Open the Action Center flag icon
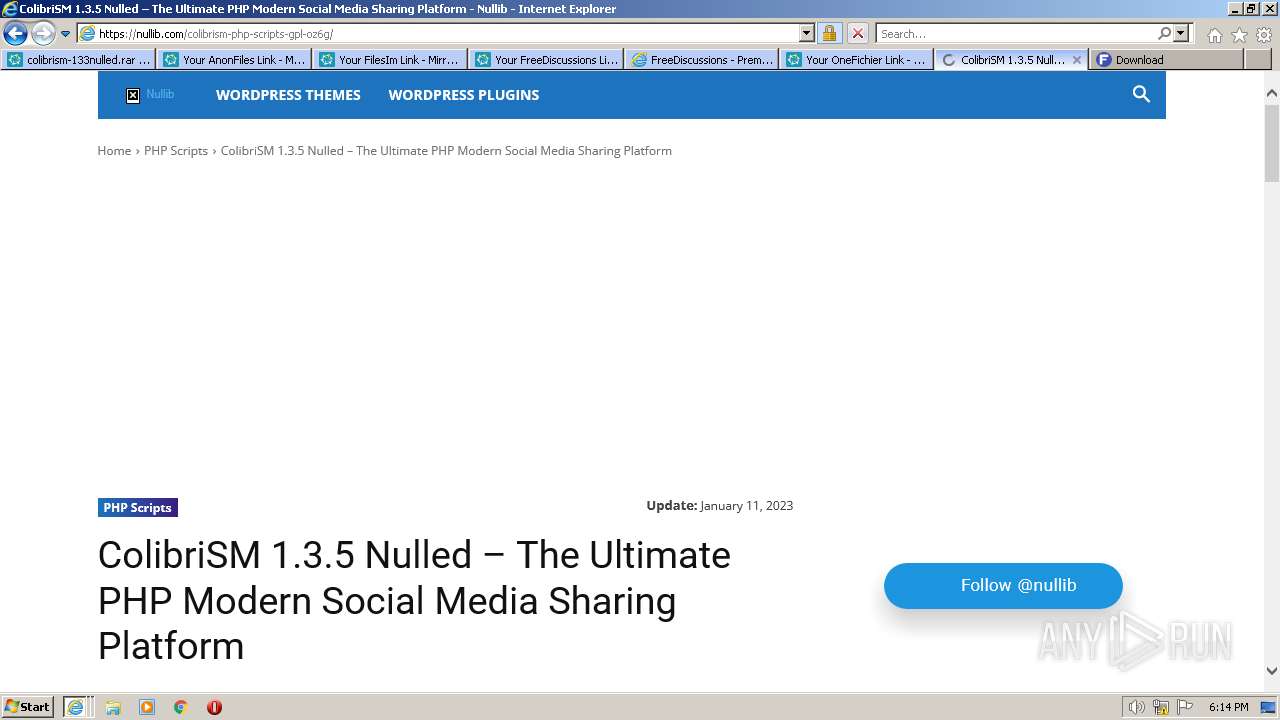Viewport: 1280px width, 720px height. click(x=1185, y=707)
